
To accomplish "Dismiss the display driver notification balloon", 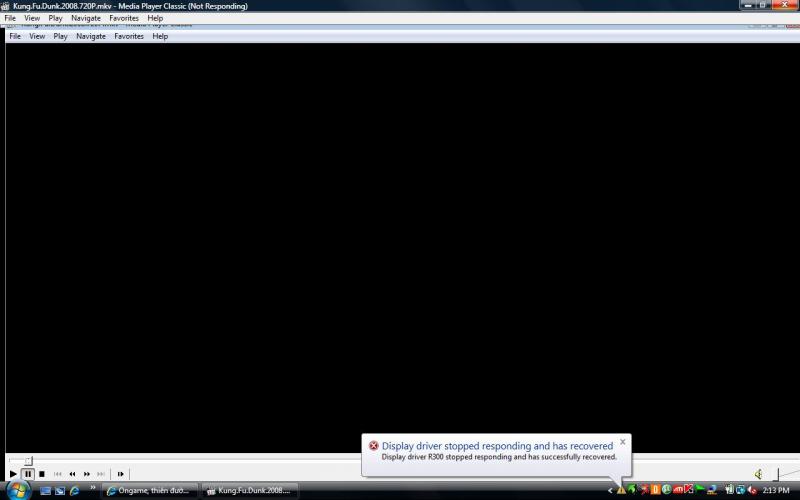I will click(623, 441).
